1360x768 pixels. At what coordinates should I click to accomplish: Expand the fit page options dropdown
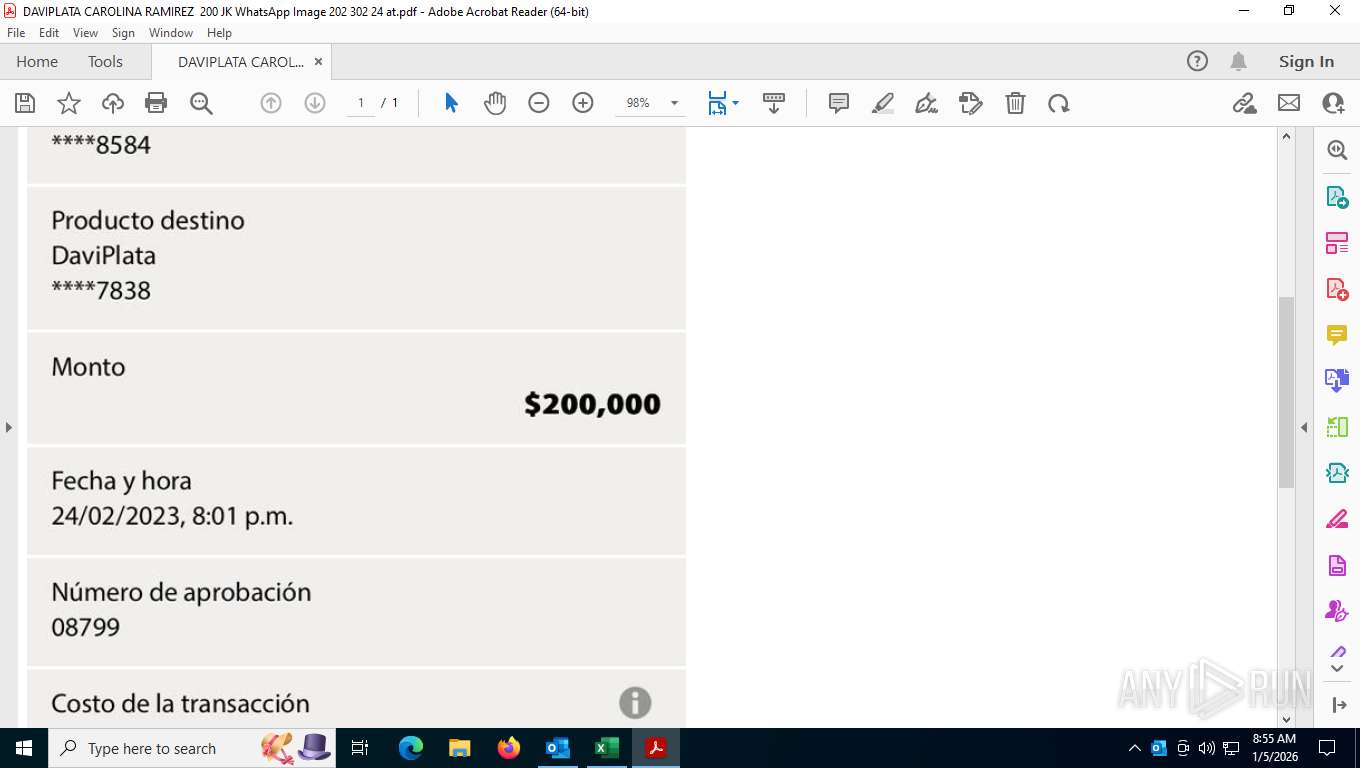pyautogui.click(x=735, y=103)
